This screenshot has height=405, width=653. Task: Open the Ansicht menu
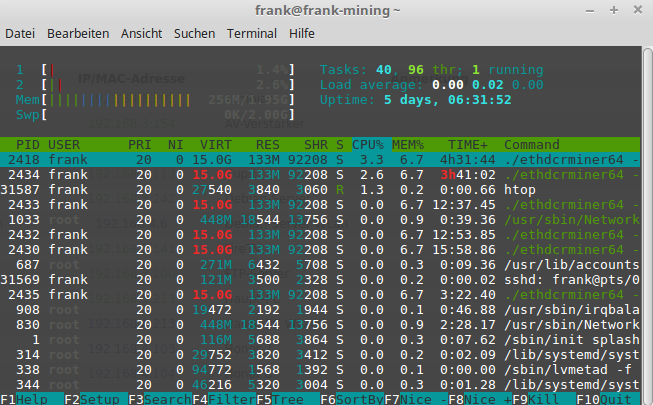141,33
